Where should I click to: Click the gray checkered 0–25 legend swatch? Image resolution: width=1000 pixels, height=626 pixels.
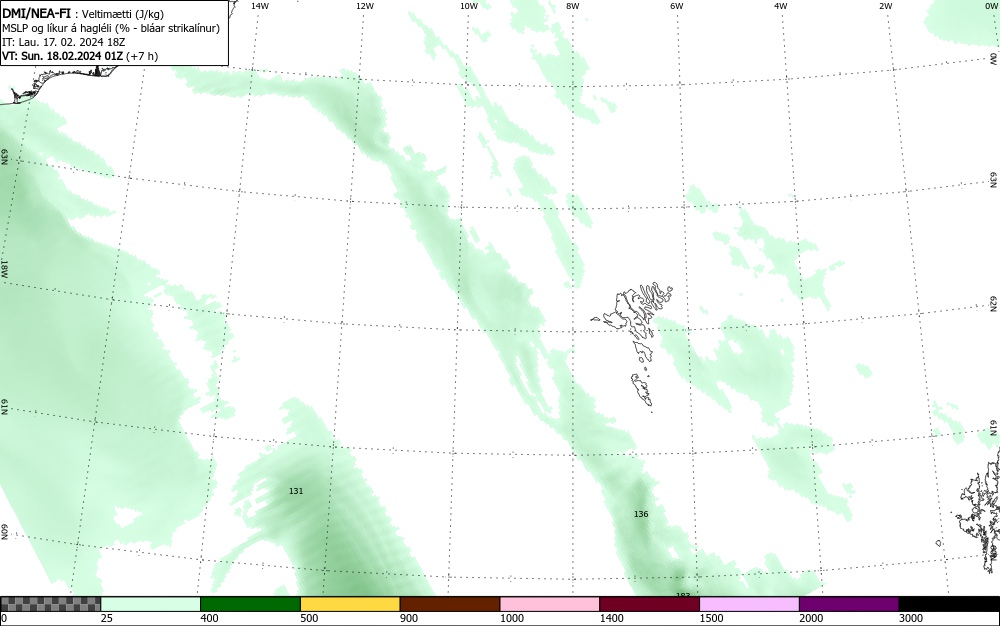50,604
